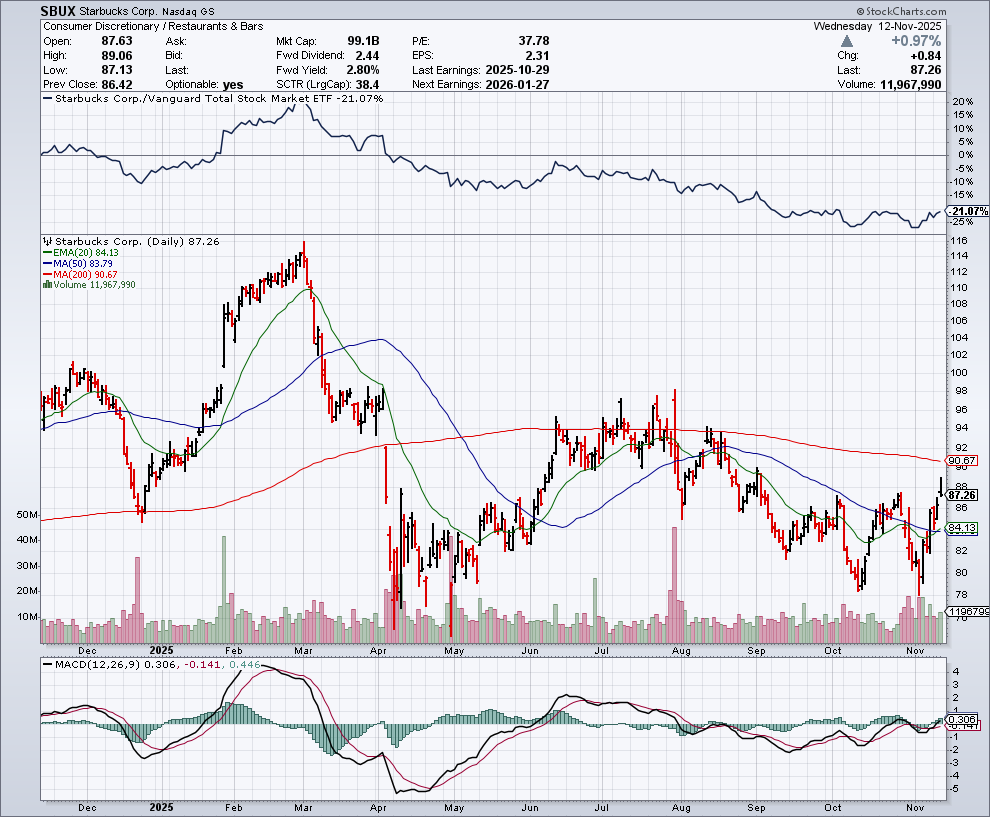Click the navy line marker before Starbucks/Vanguard label
Viewport: 990px width, 817px height.
[48, 99]
